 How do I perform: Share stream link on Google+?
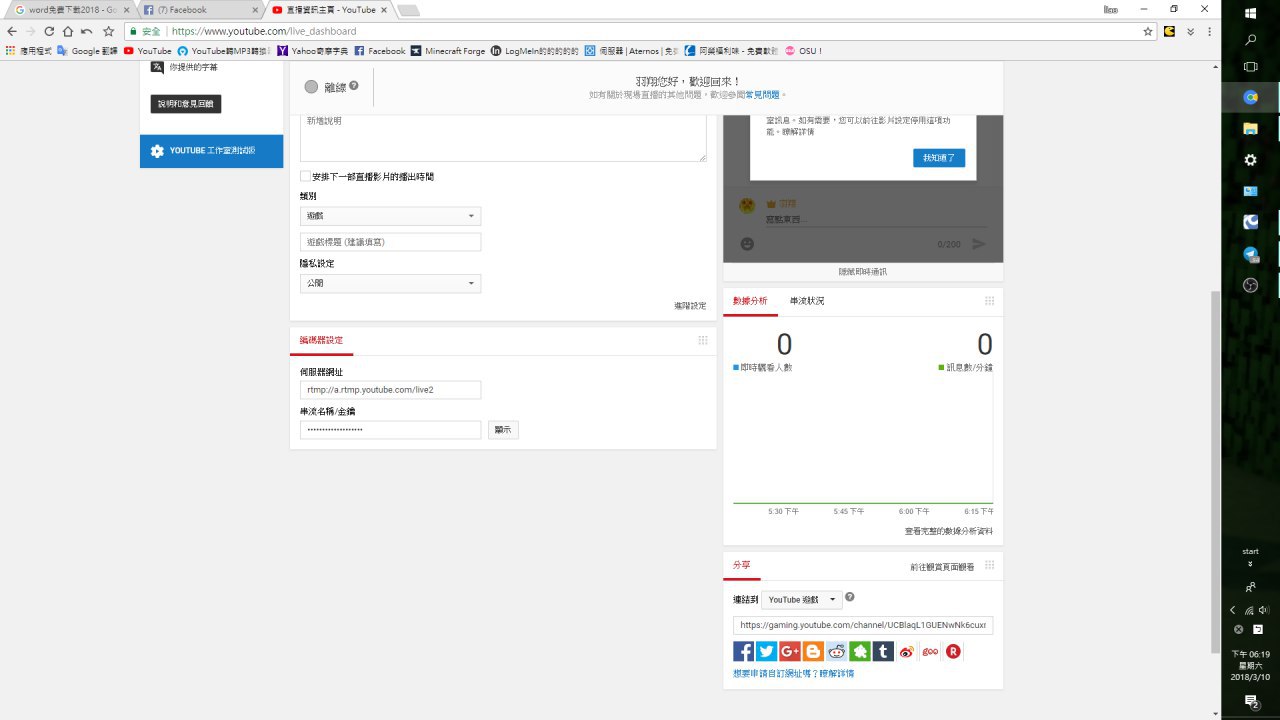(790, 651)
